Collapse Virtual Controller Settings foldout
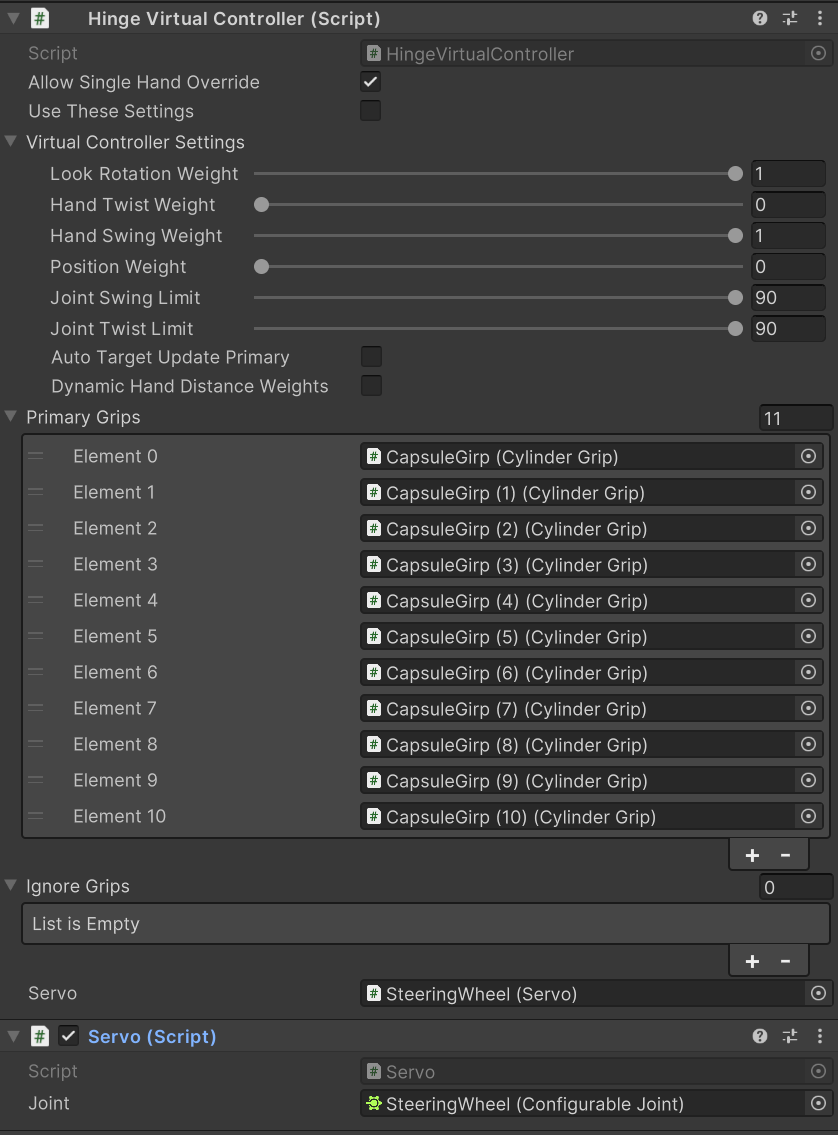This screenshot has width=838, height=1135. pyautogui.click(x=11, y=142)
